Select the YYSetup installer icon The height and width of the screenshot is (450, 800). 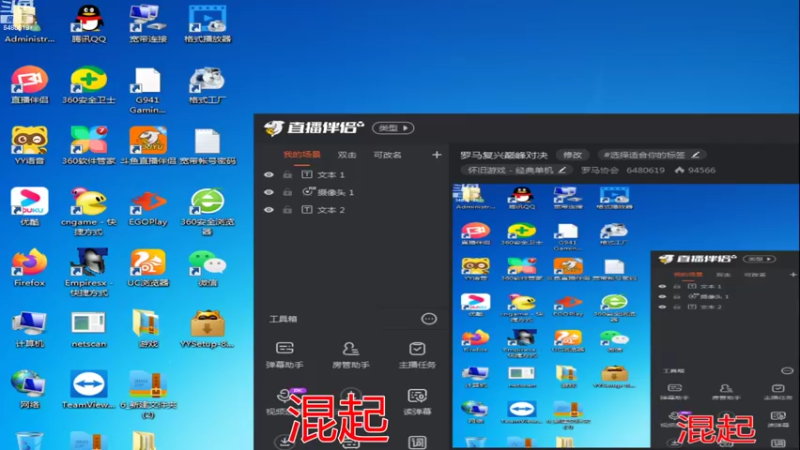point(207,328)
